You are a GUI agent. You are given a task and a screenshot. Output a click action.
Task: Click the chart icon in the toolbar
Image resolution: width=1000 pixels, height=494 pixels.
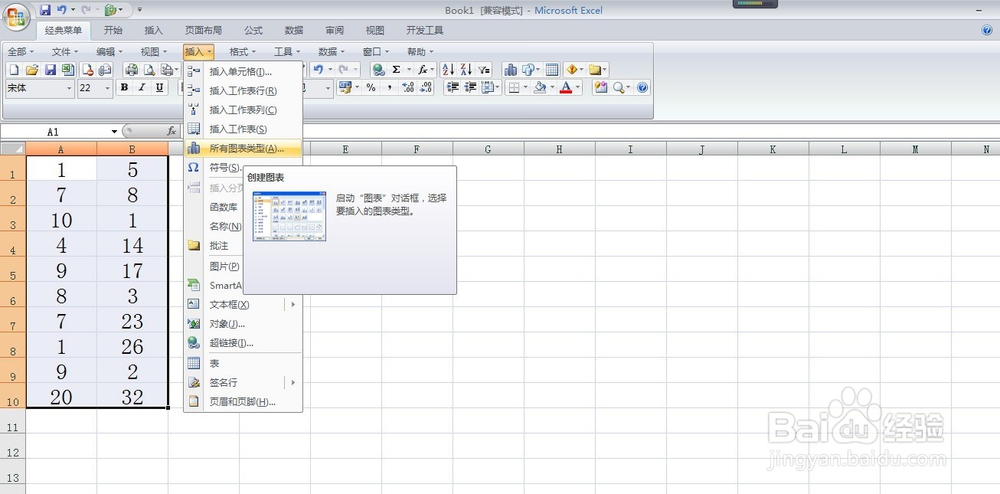click(510, 70)
